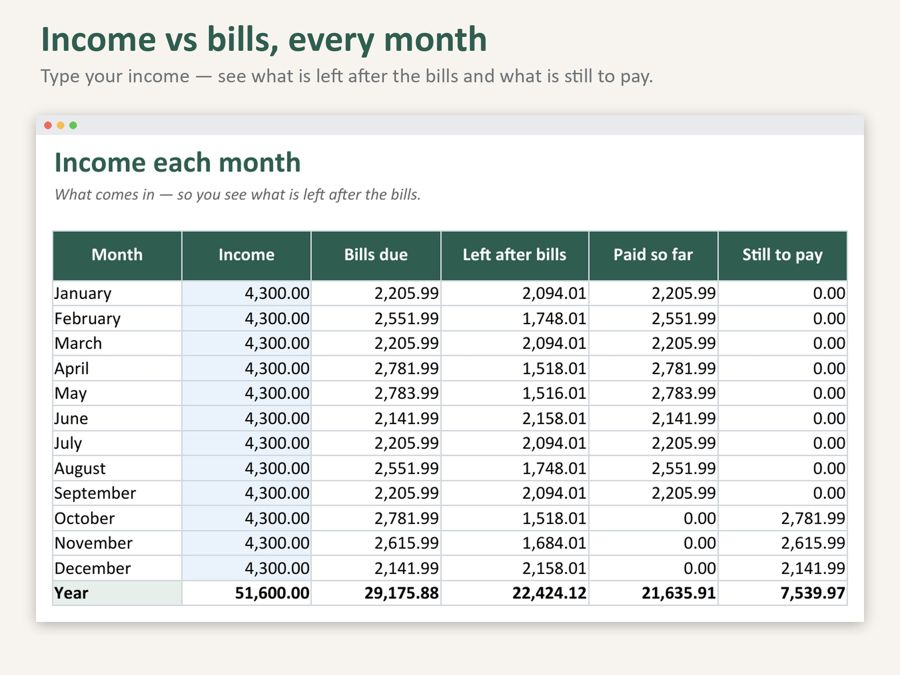Screen dimensions: 900x675
Task: Click the December income input cell
Action: pos(246,568)
